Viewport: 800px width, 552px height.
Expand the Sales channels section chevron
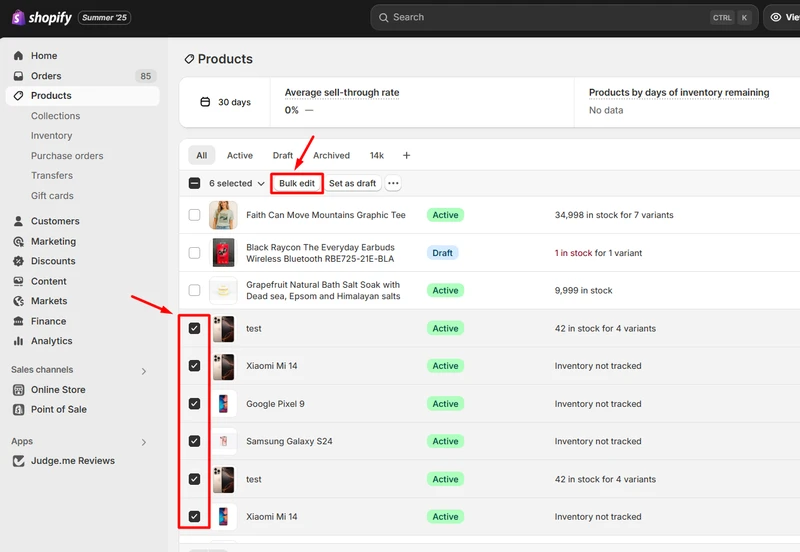[x=144, y=371]
